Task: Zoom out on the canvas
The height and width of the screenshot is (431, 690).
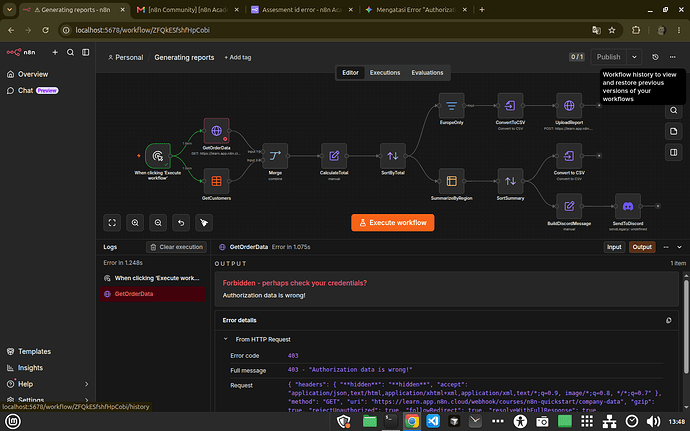Action: pos(158,223)
